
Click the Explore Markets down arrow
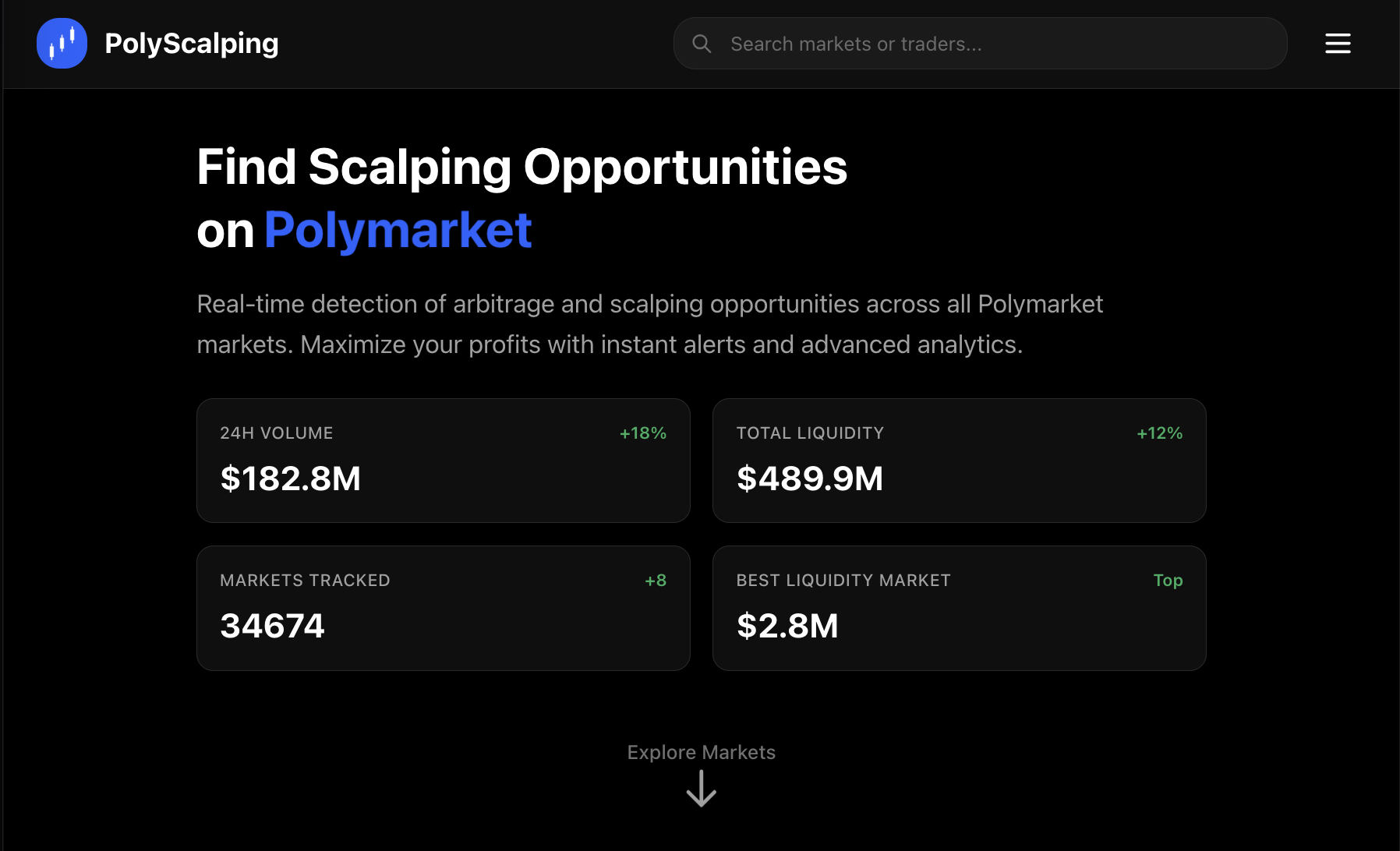701,789
